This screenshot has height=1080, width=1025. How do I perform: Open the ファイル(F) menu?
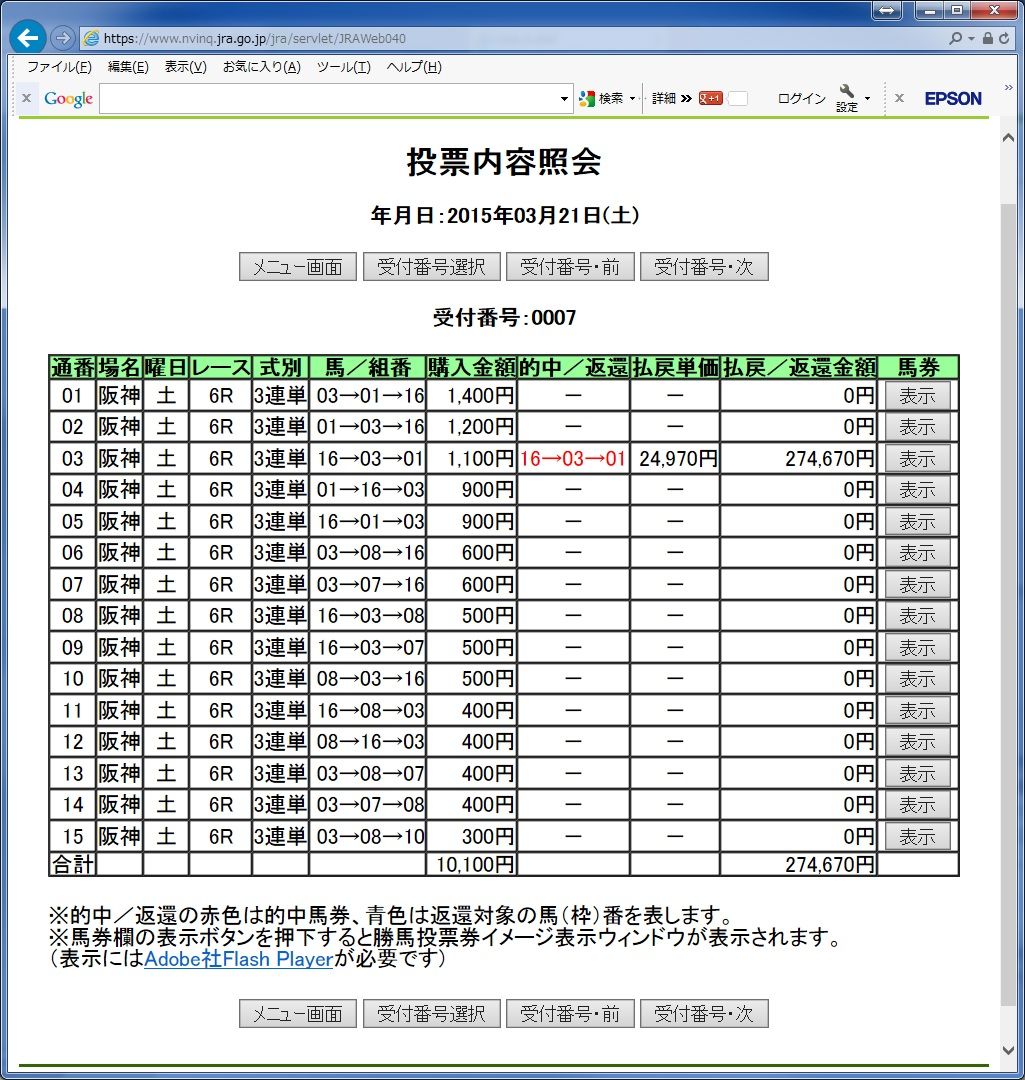[59, 67]
